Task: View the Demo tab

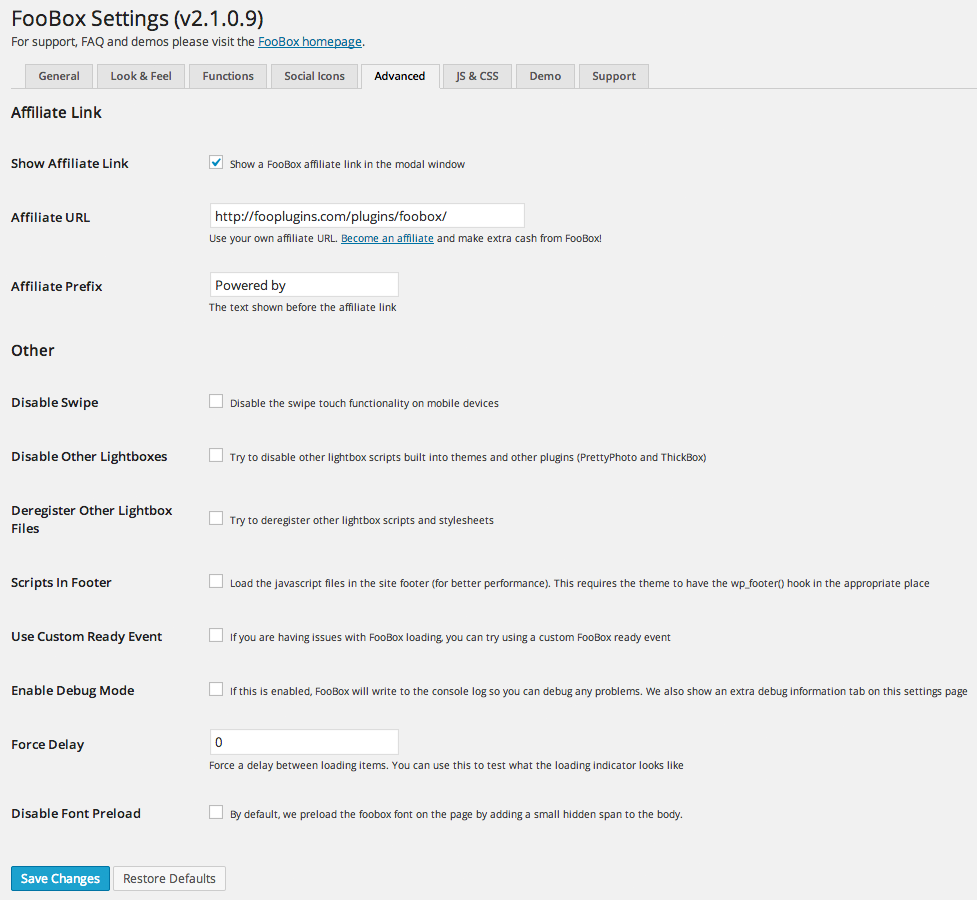Action: tap(545, 76)
